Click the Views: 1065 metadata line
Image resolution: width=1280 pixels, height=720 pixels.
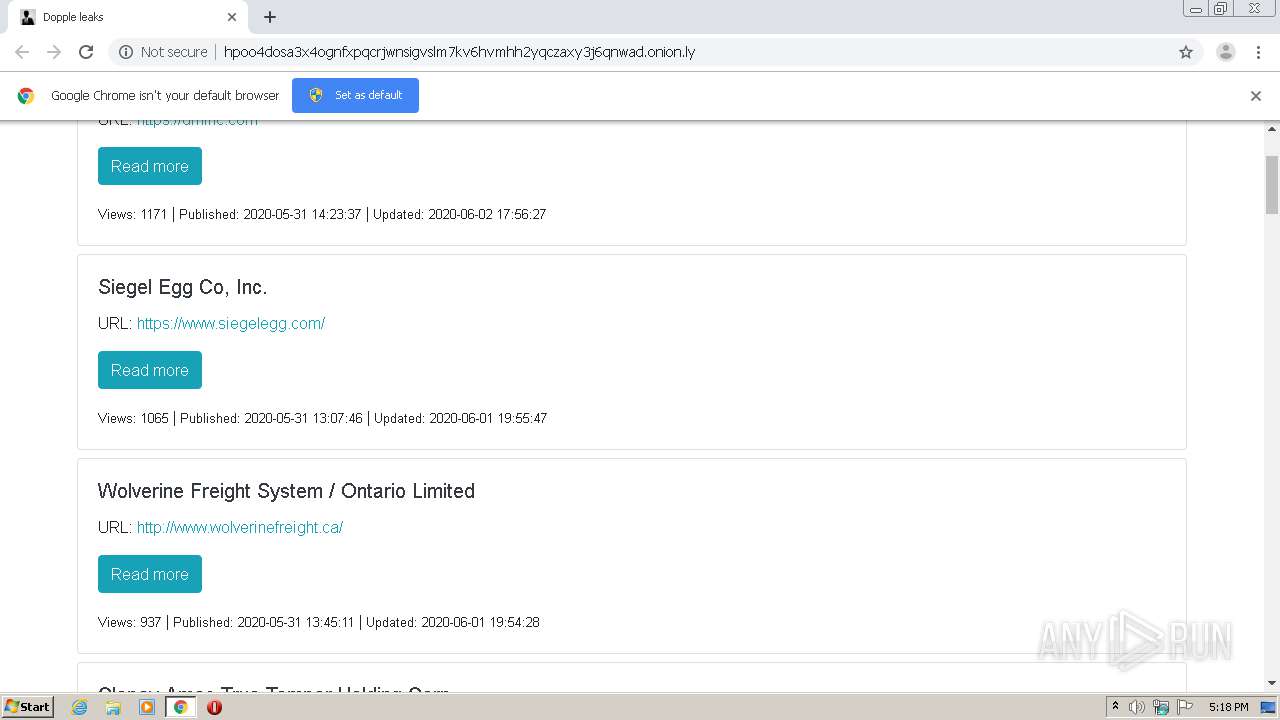click(x=322, y=418)
